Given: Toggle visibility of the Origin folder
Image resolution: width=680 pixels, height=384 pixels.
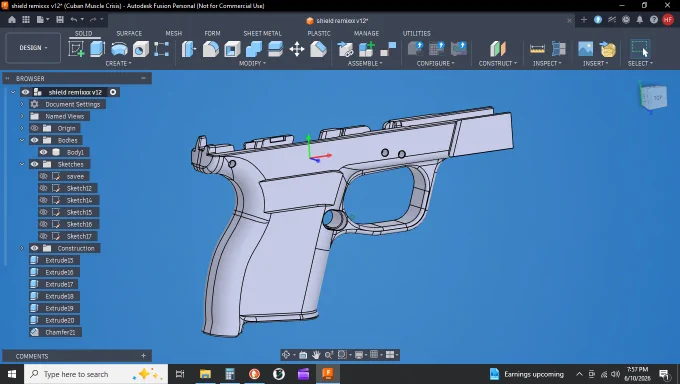Looking at the screenshot, I should point(35,128).
